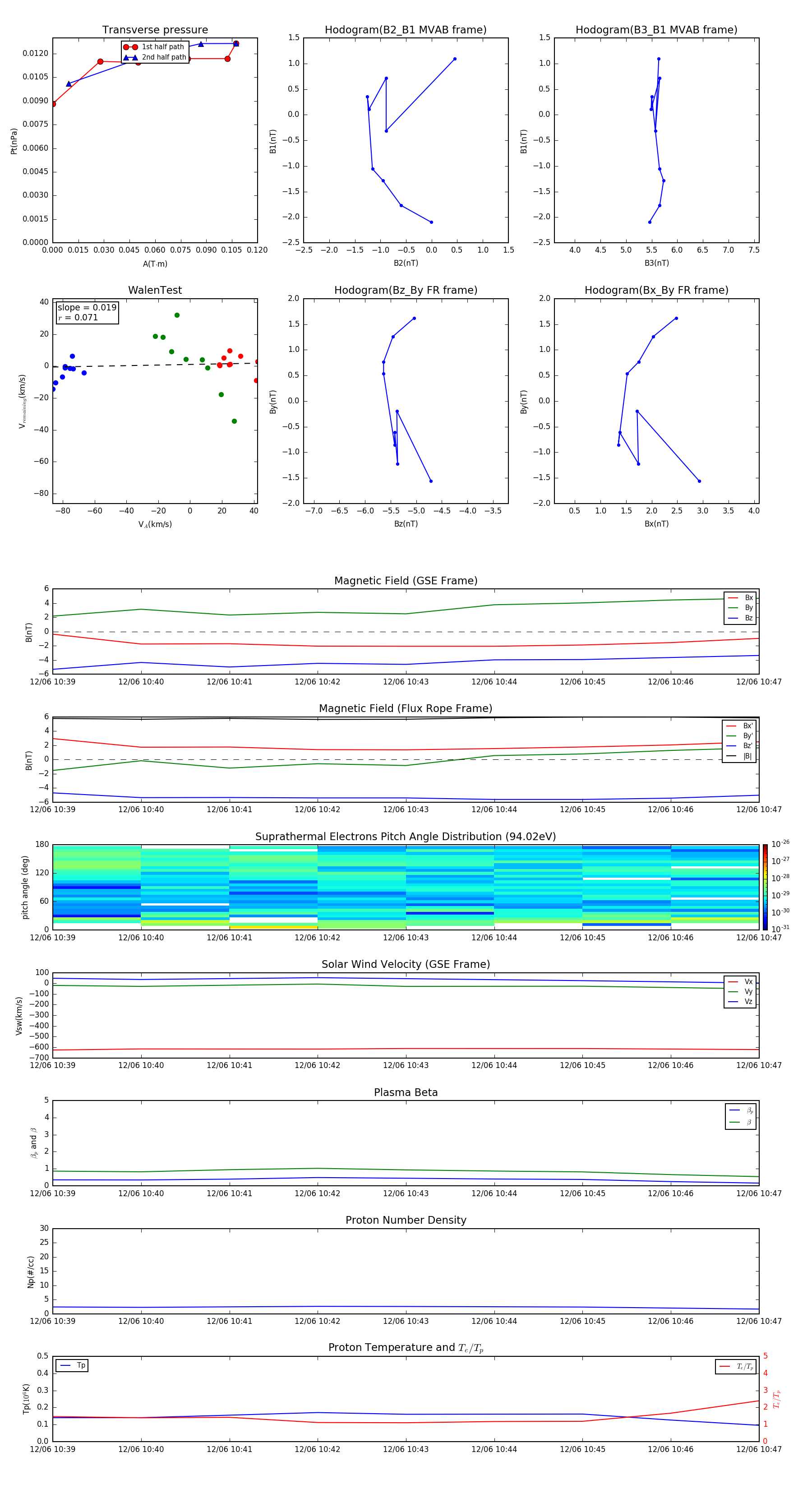Click the "Magnetic Field (GSE Frame)" title

point(406,580)
